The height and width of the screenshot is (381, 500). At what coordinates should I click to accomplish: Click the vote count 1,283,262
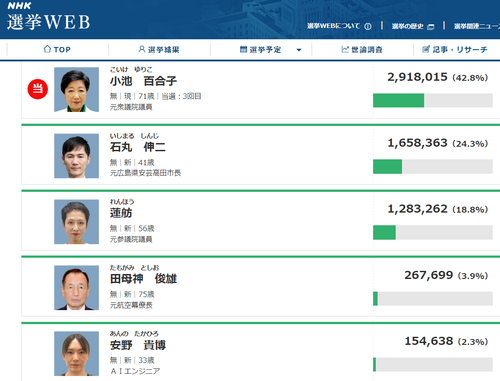417,209
